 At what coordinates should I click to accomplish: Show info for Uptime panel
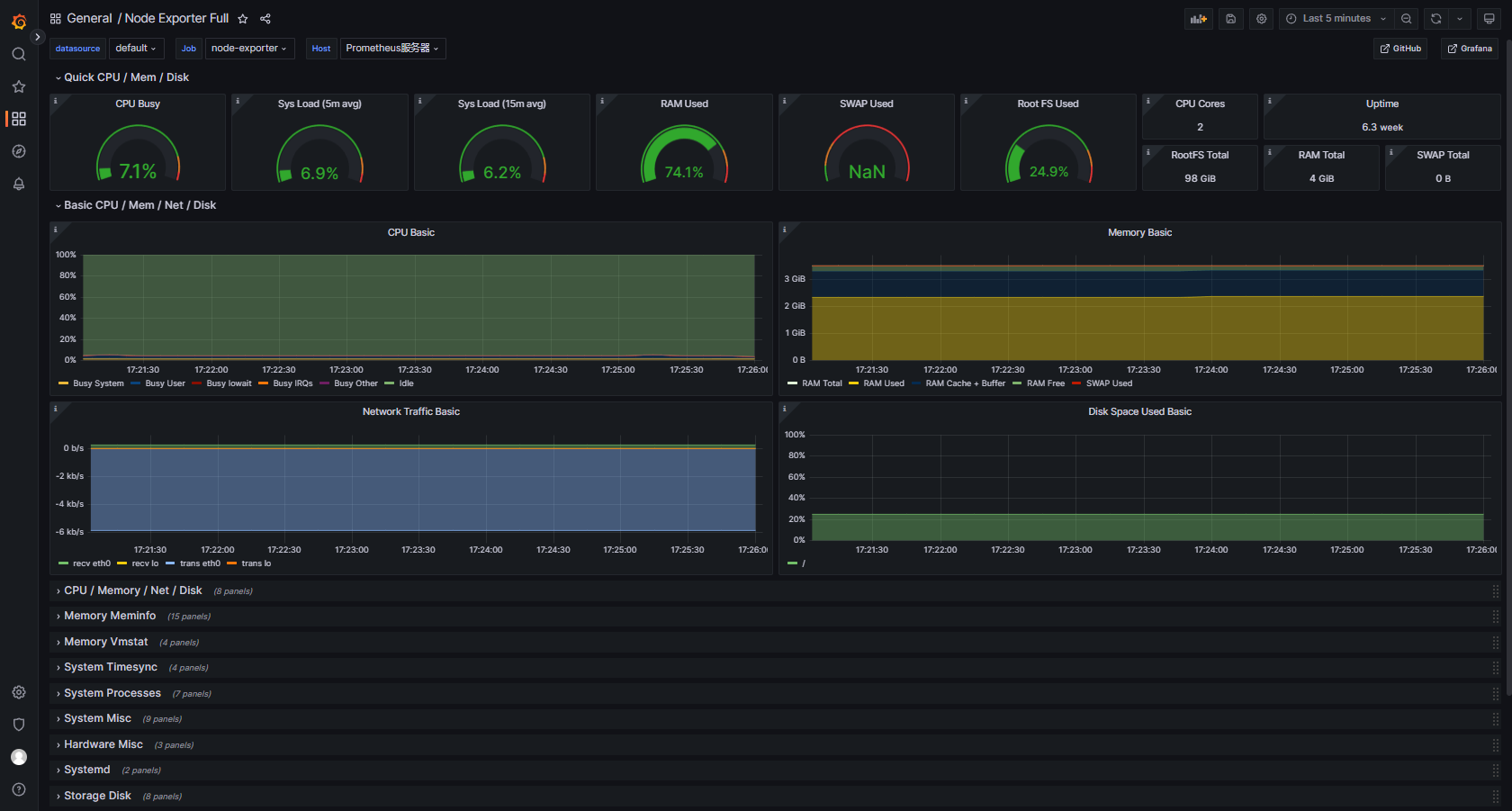coord(1270,101)
